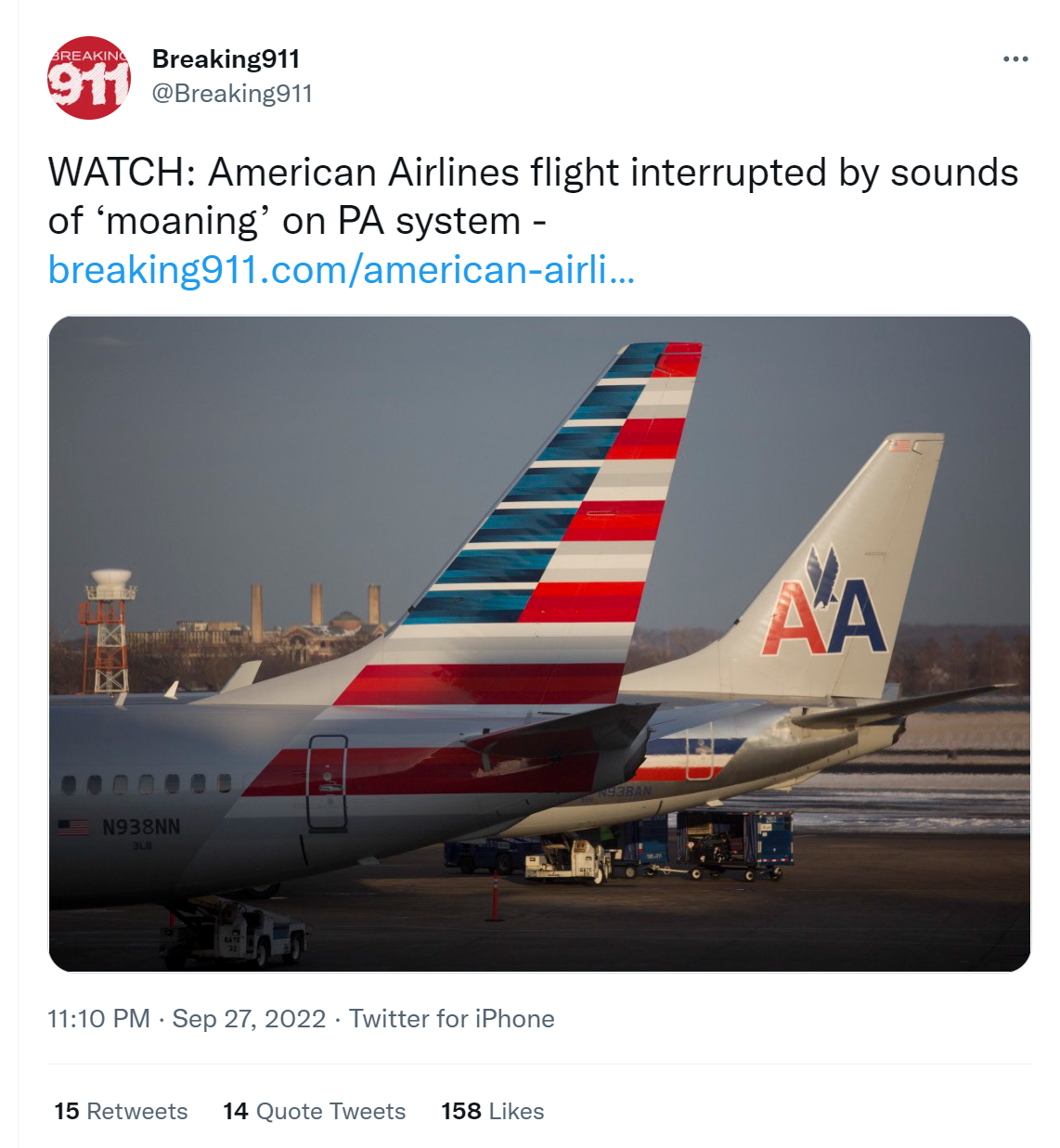Viewport: 1060px width, 1148px height.
Task: View the 15 Retweets list
Action: (x=121, y=1111)
